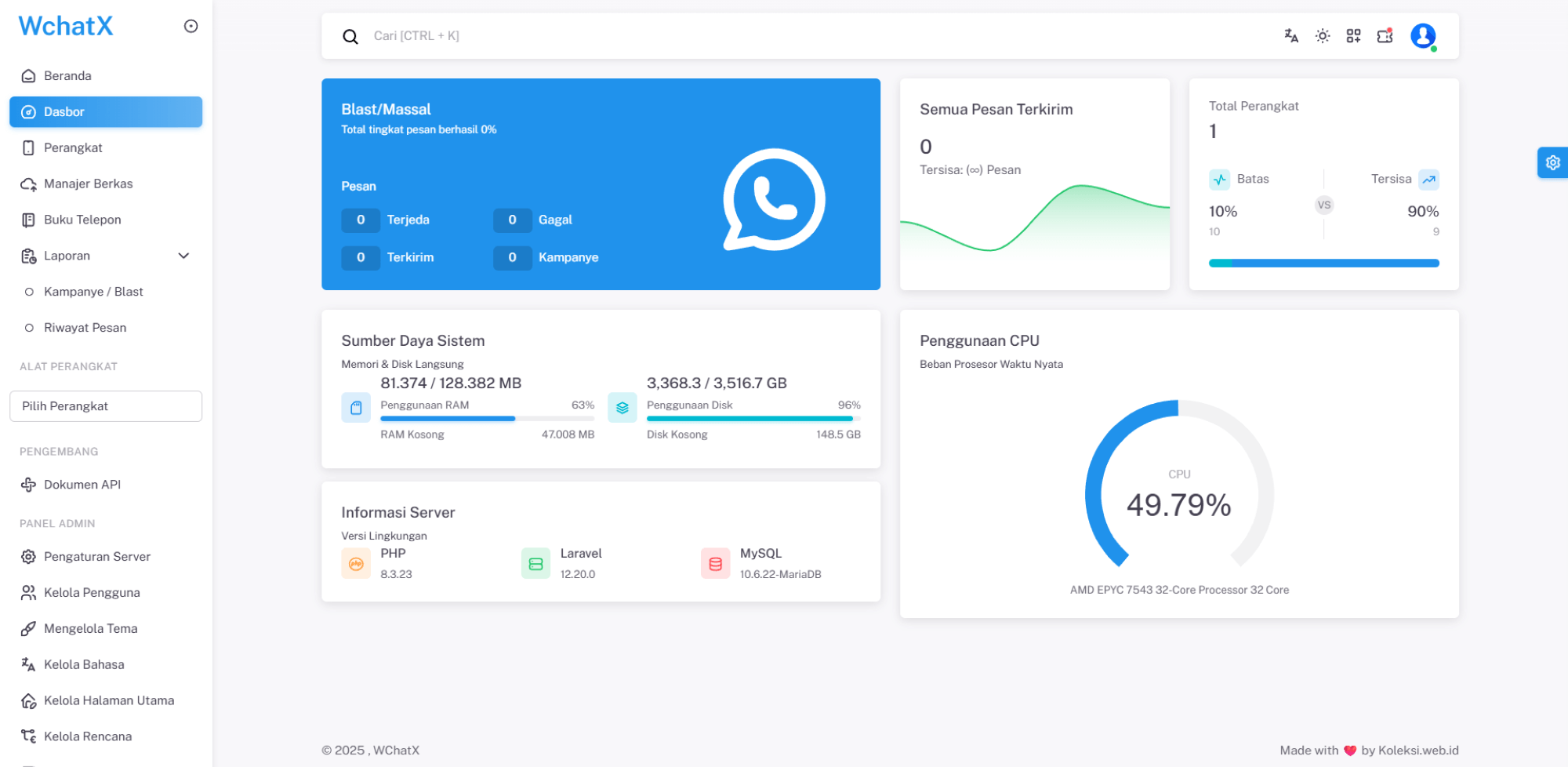Open the language switcher icon
This screenshot has height=767, width=1568.
click(x=1290, y=35)
